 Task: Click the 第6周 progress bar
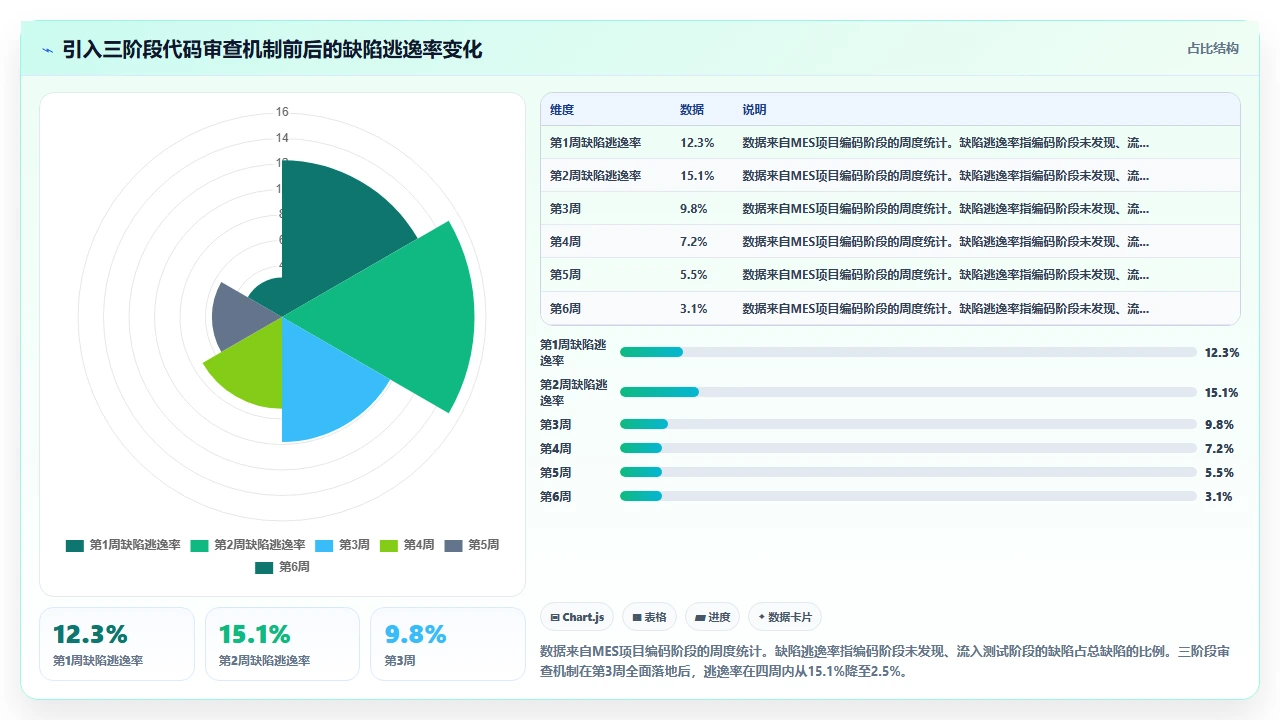coord(908,496)
